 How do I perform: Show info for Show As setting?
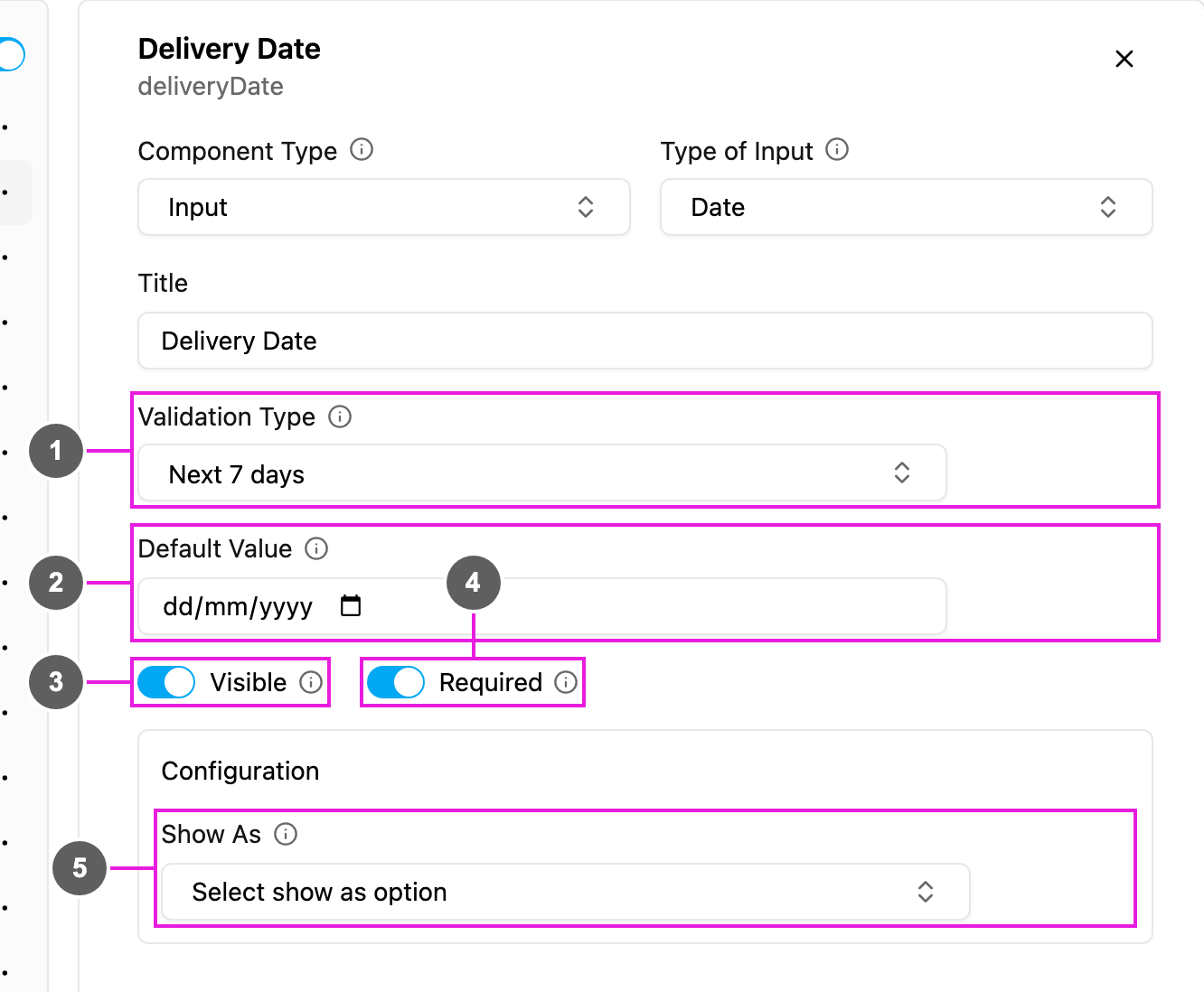click(286, 834)
